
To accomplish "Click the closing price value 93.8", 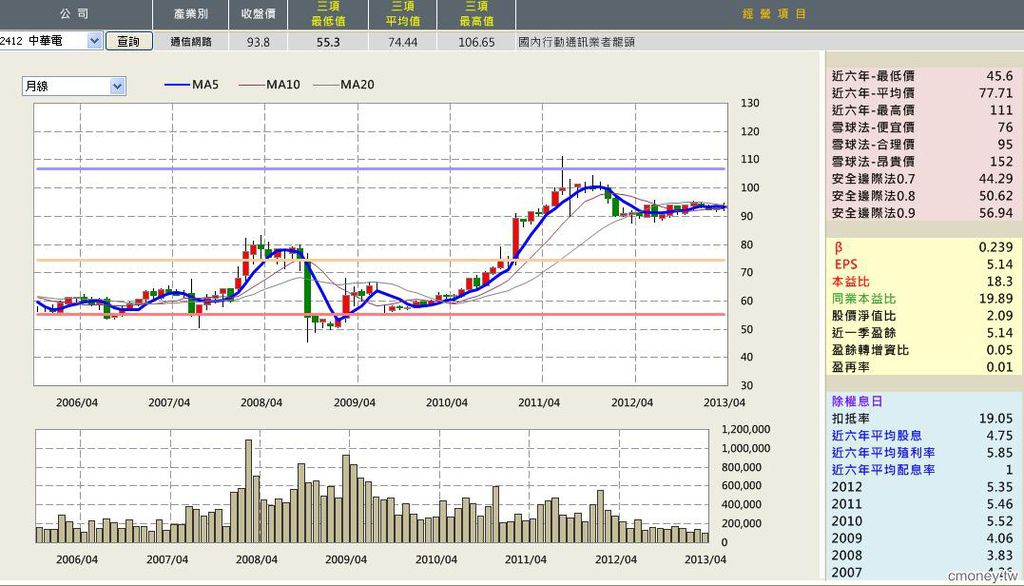I will 258,42.
